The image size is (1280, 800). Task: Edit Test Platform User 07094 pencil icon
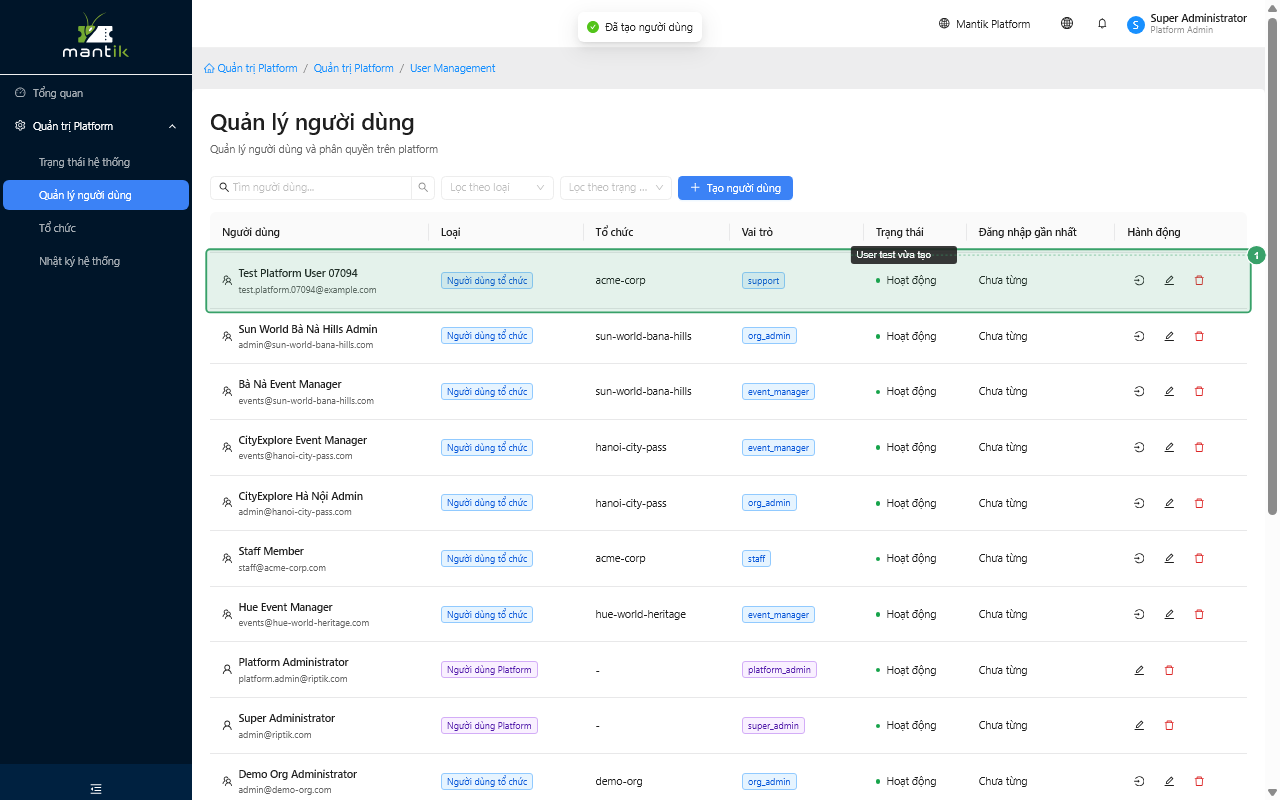click(x=1169, y=280)
